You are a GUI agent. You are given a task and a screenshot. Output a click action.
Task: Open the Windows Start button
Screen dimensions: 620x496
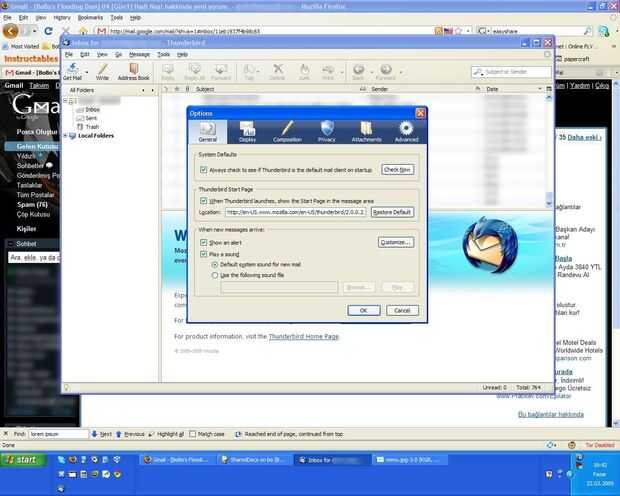(23, 460)
